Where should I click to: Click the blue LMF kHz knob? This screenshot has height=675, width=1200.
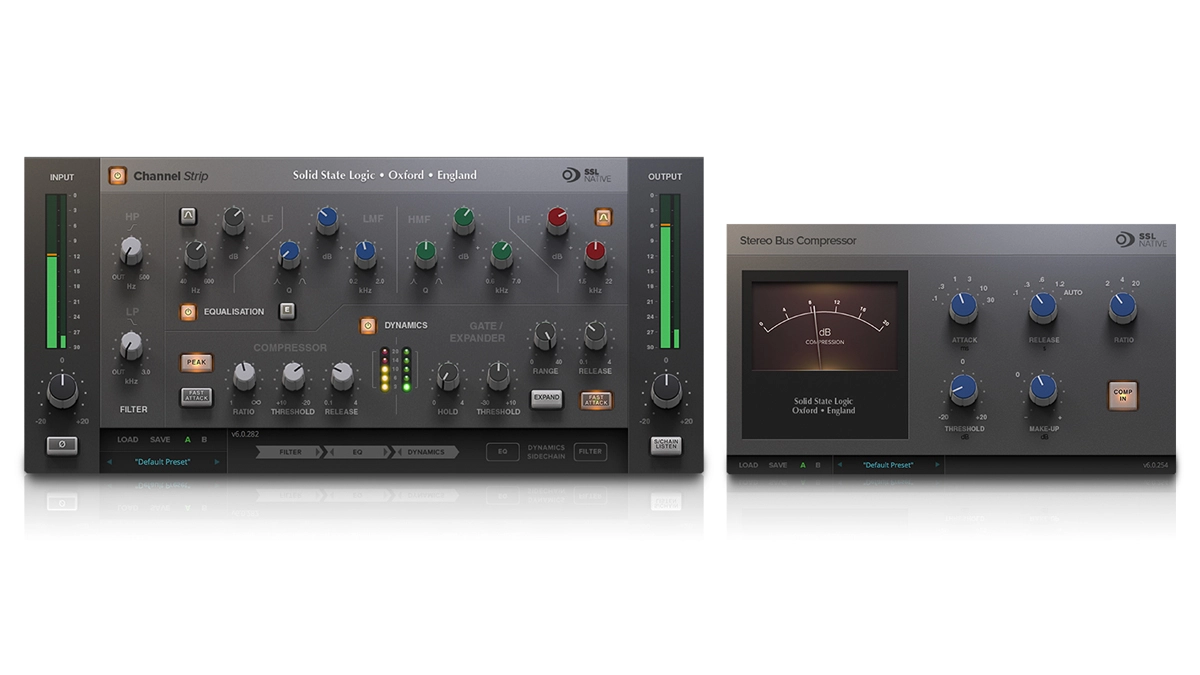pyautogui.click(x=364, y=254)
